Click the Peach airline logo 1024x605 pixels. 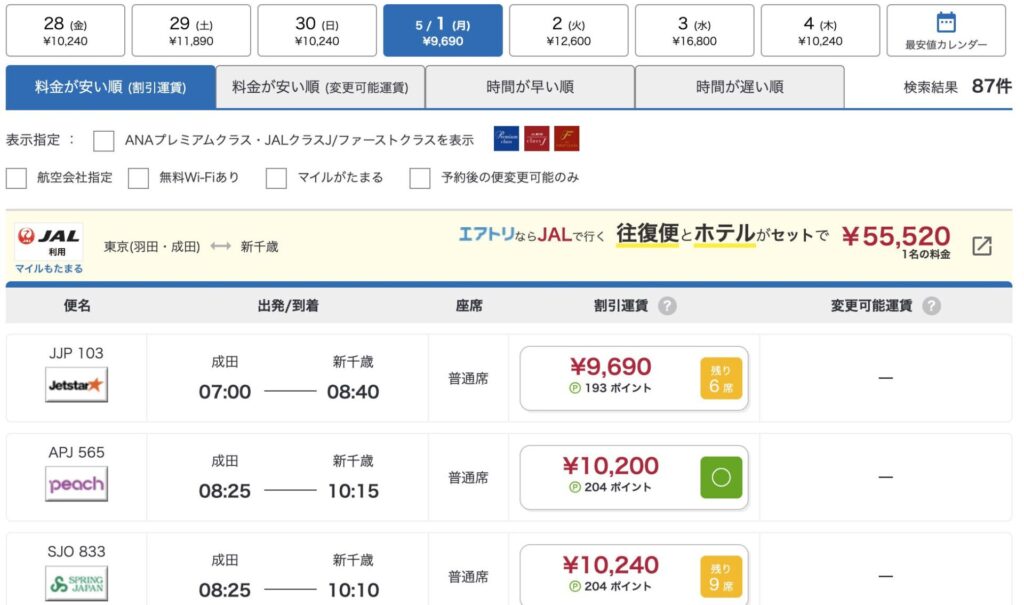pyautogui.click(x=76, y=484)
